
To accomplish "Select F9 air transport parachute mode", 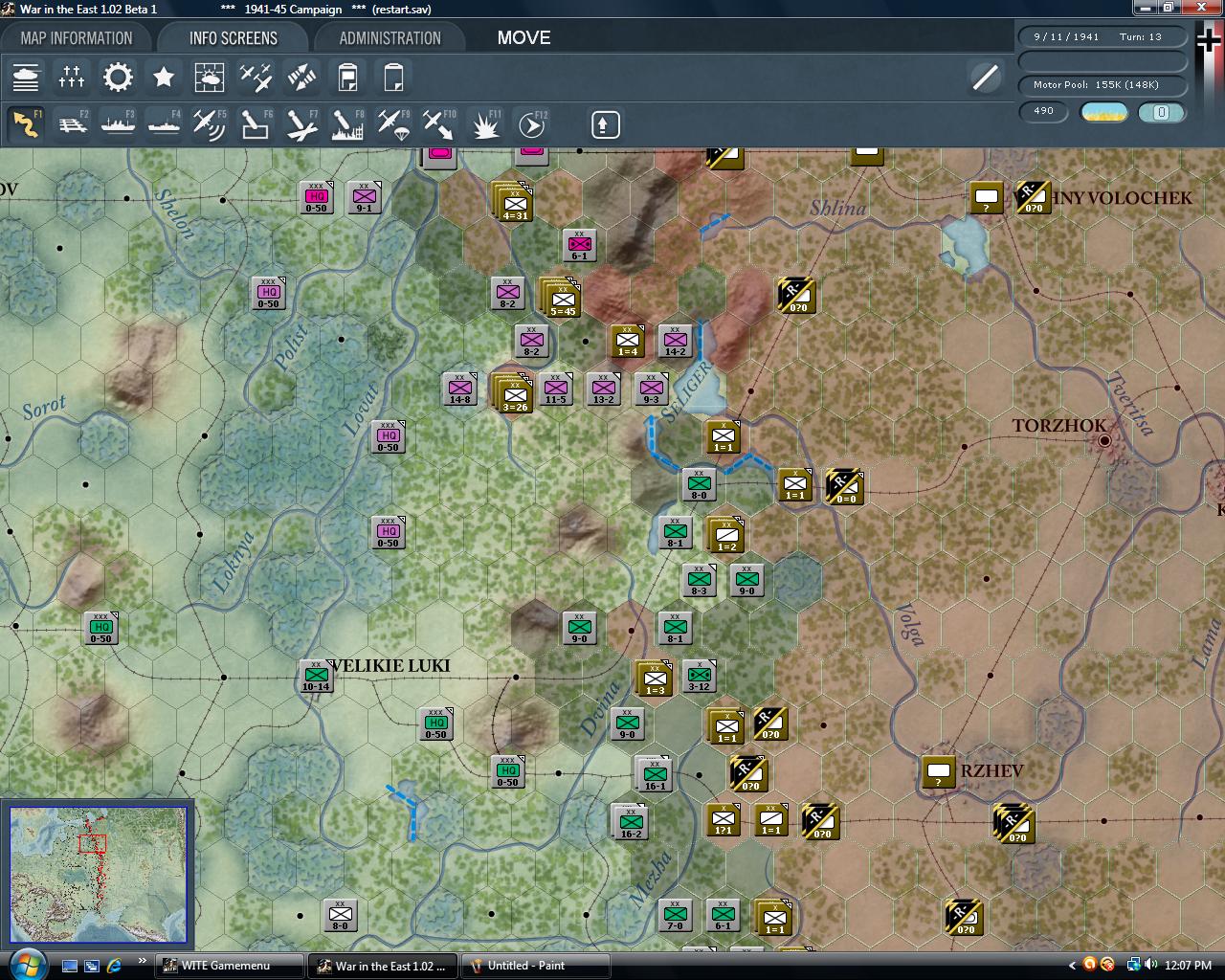I will 393,124.
